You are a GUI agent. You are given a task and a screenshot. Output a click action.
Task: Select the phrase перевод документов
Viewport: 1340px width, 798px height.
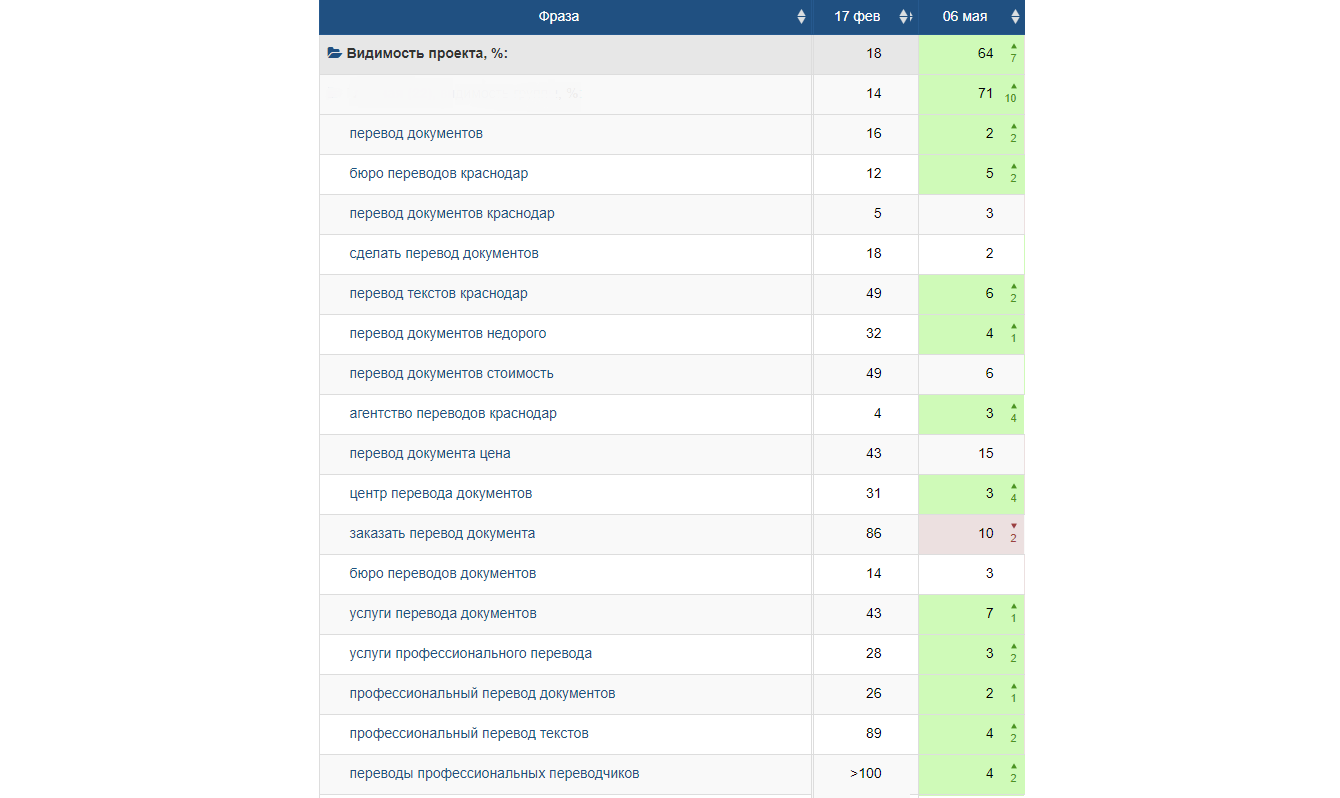click(x=417, y=134)
